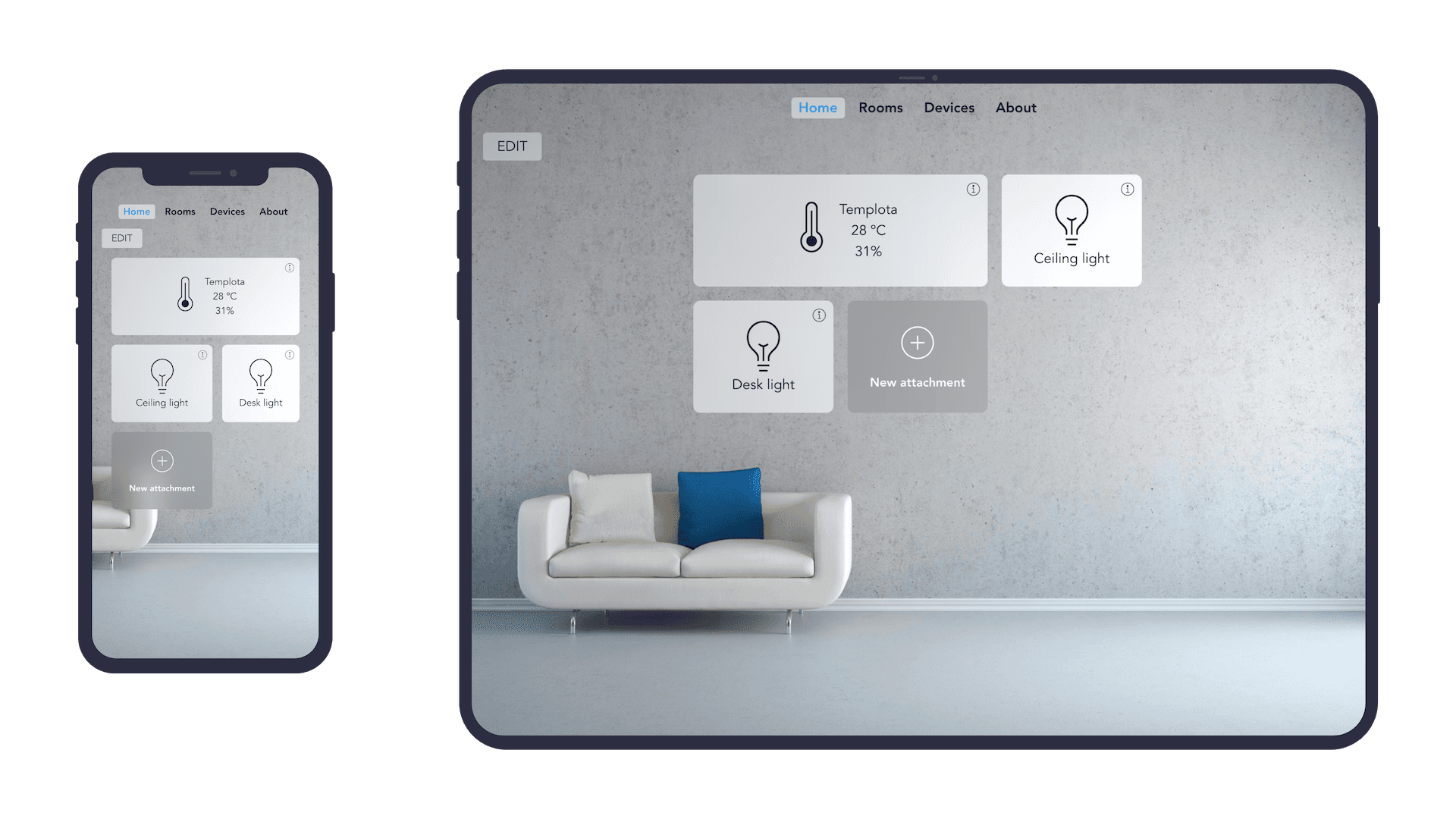Click the New attachment plus icon on tablet
This screenshot has height=819, width=1456.
tap(917, 343)
